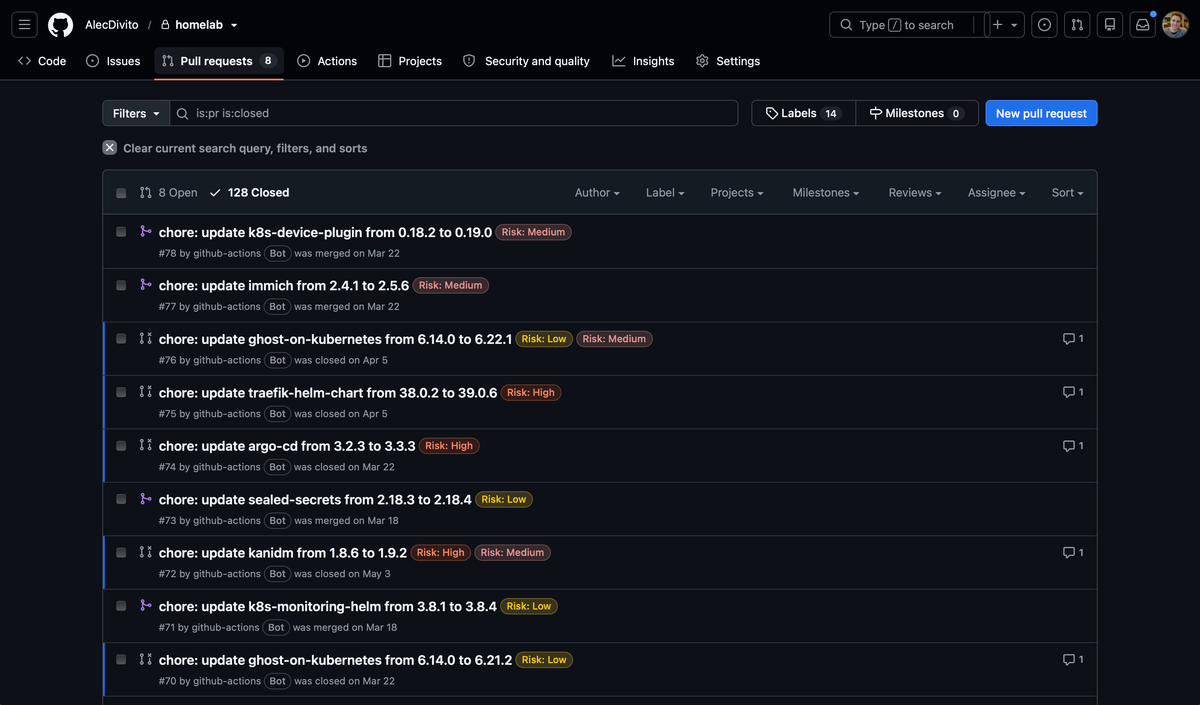Open comments on ghost-on-kubernetes 6.21.2 PR

pos(1073,660)
